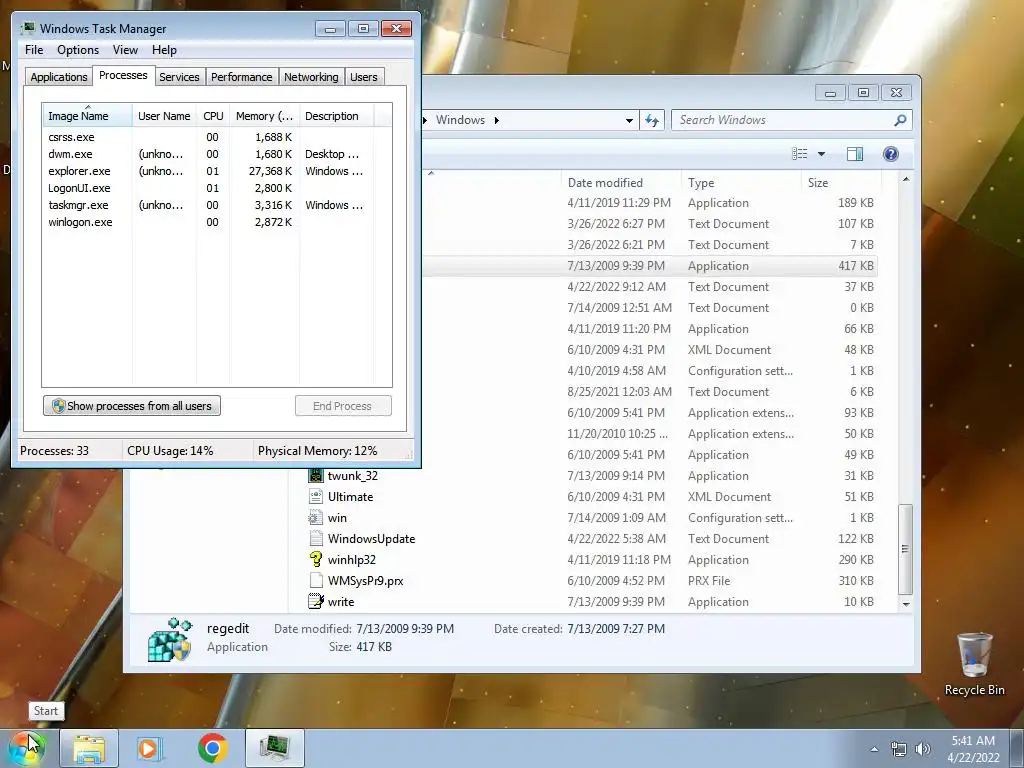Screen dimensions: 1024x768
Task: Click the write application icon
Action: pyautogui.click(x=316, y=601)
